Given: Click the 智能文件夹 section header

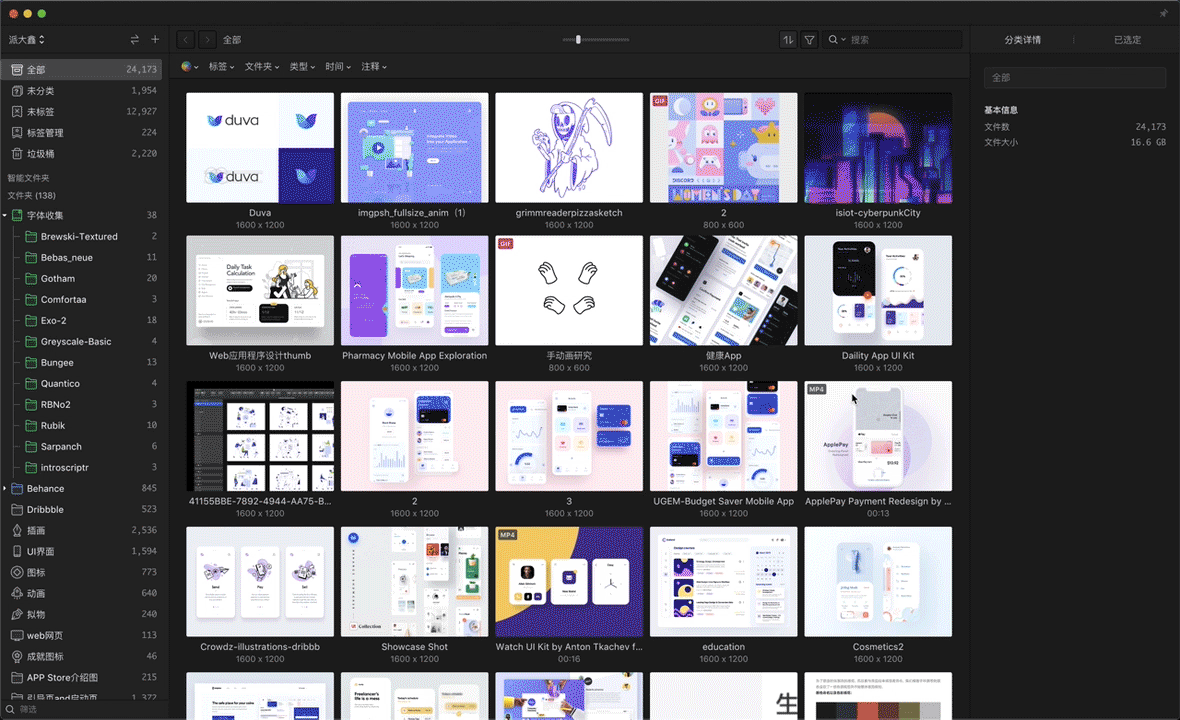Looking at the screenshot, I should click(29, 178).
